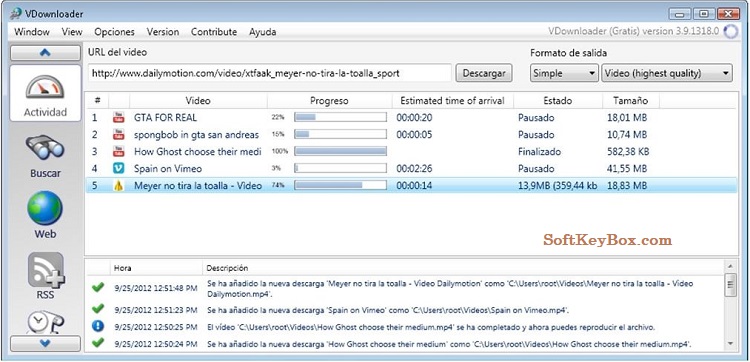Click the Descargar button

click(x=484, y=73)
